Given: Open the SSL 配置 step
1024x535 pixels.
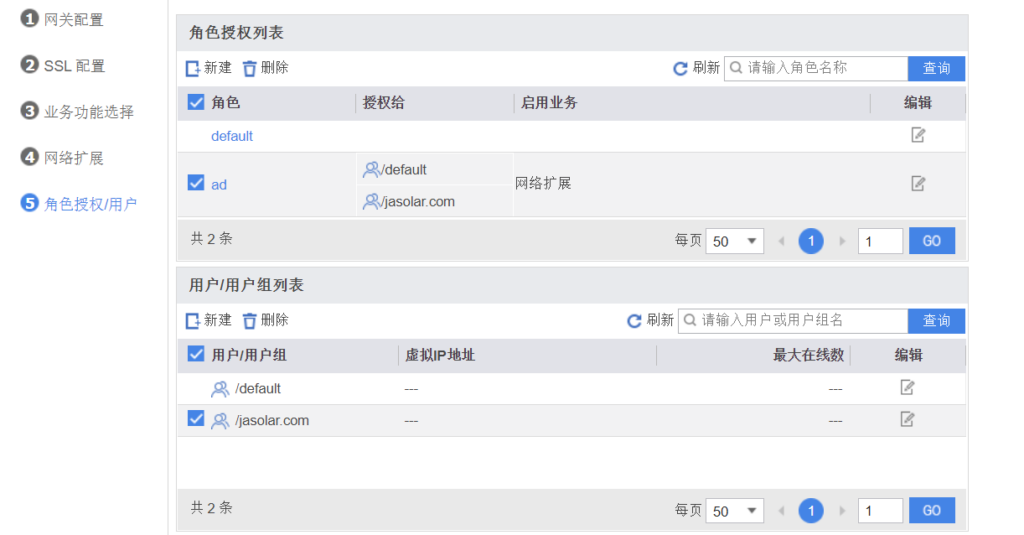Looking at the screenshot, I should pos(73,66).
